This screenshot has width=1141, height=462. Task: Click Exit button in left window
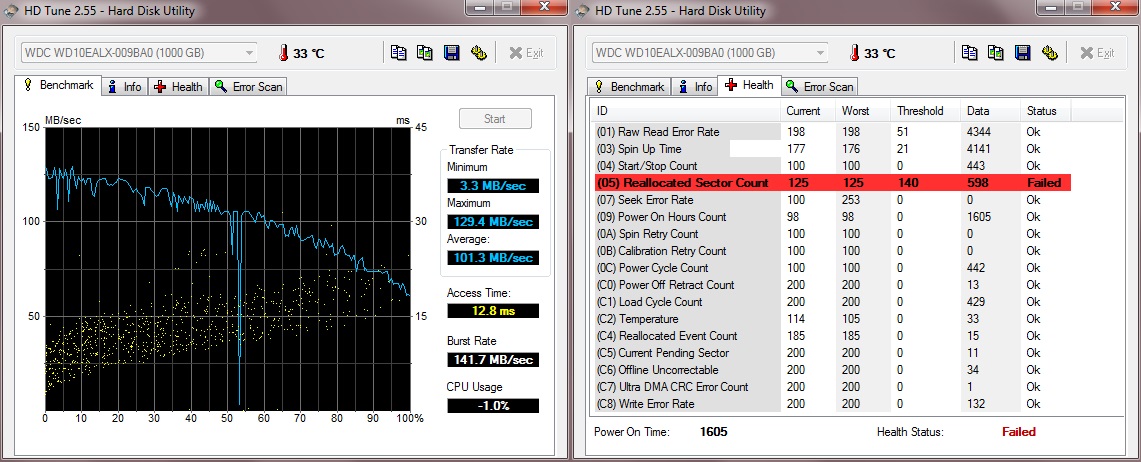pyautogui.click(x=525, y=52)
